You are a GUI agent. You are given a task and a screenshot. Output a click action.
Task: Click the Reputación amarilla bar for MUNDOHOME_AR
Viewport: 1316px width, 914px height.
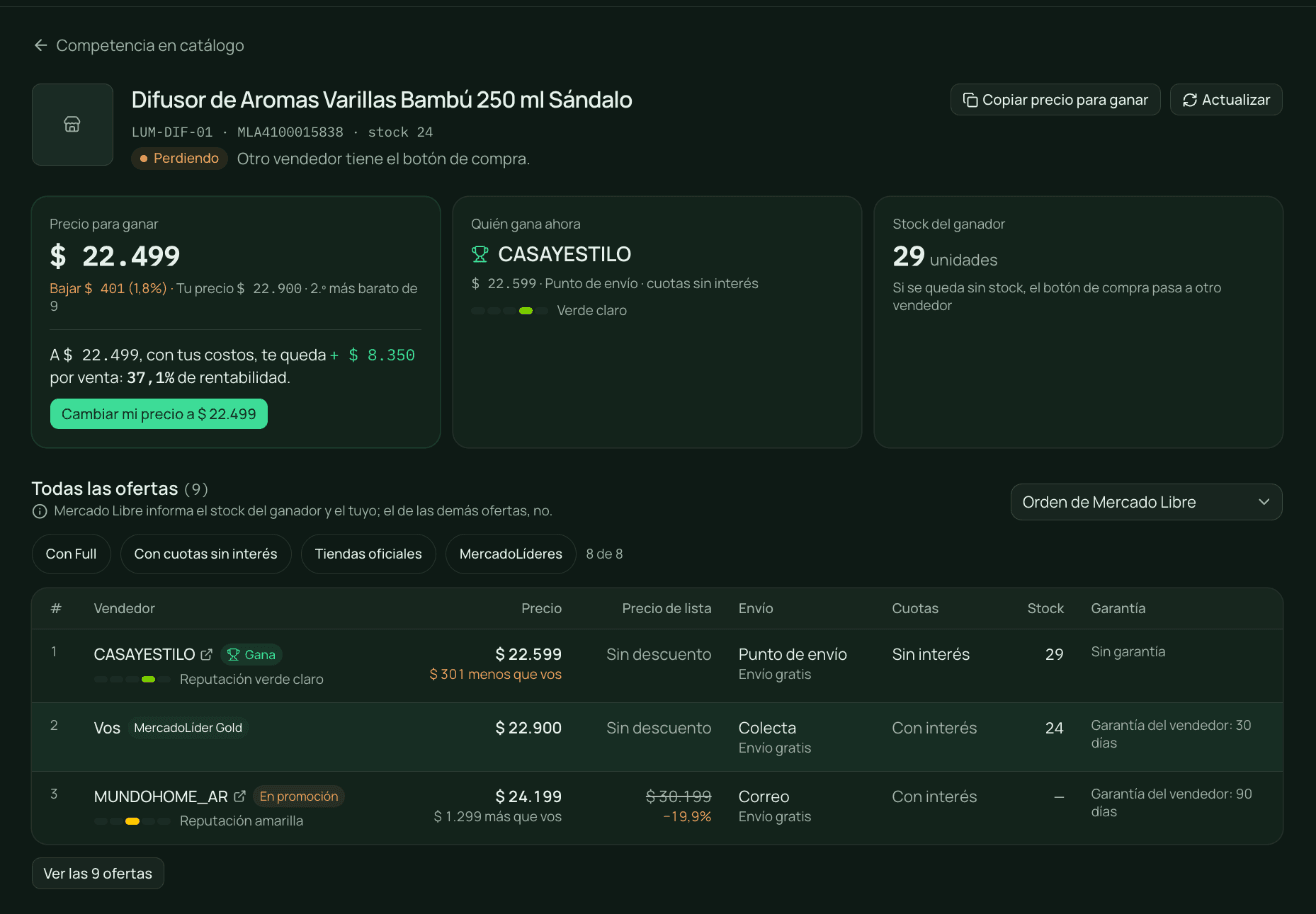click(x=133, y=821)
